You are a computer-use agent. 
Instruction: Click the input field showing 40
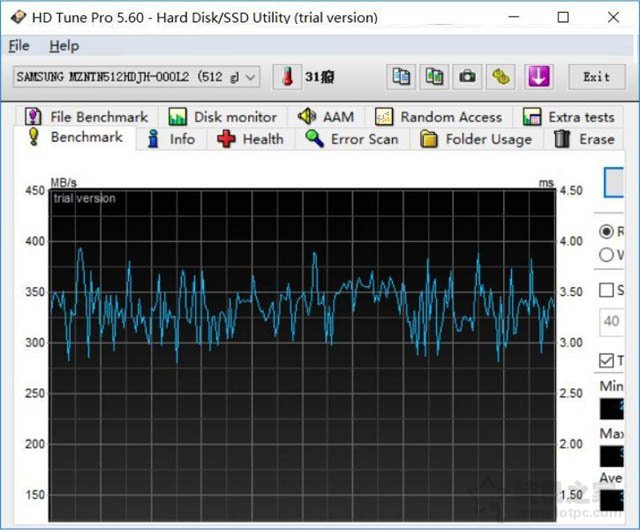tap(612, 322)
